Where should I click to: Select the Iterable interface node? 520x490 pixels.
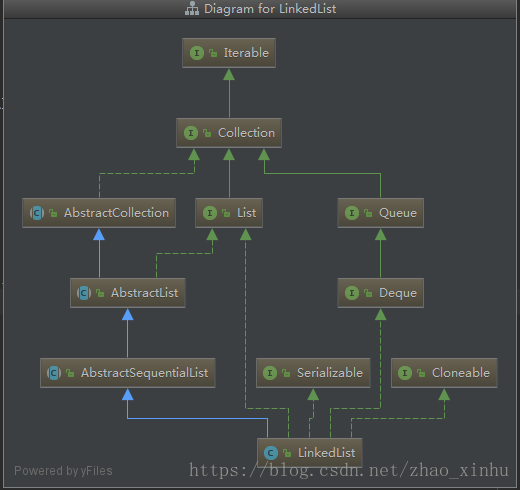click(x=229, y=53)
